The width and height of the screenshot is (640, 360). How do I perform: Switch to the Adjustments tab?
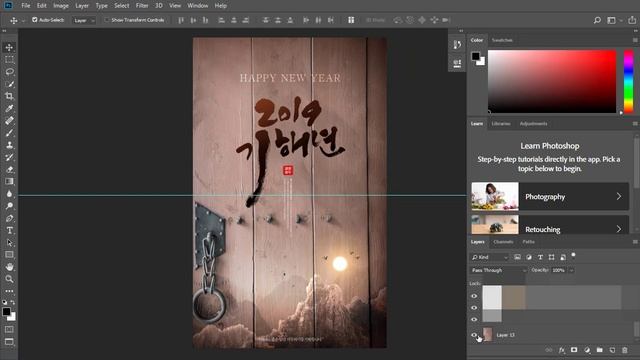click(533, 124)
